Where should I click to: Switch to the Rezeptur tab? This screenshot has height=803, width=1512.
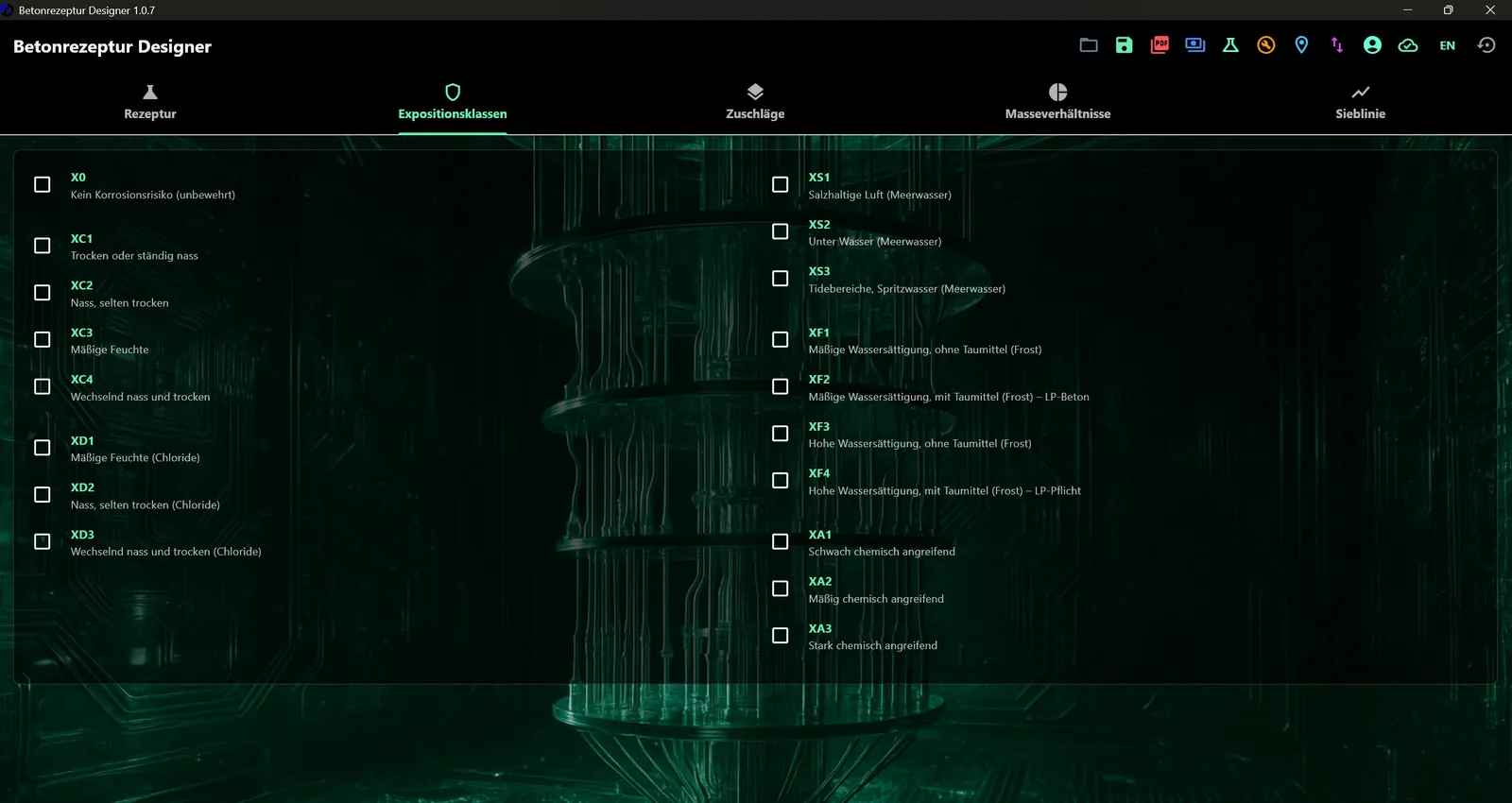tap(150, 103)
